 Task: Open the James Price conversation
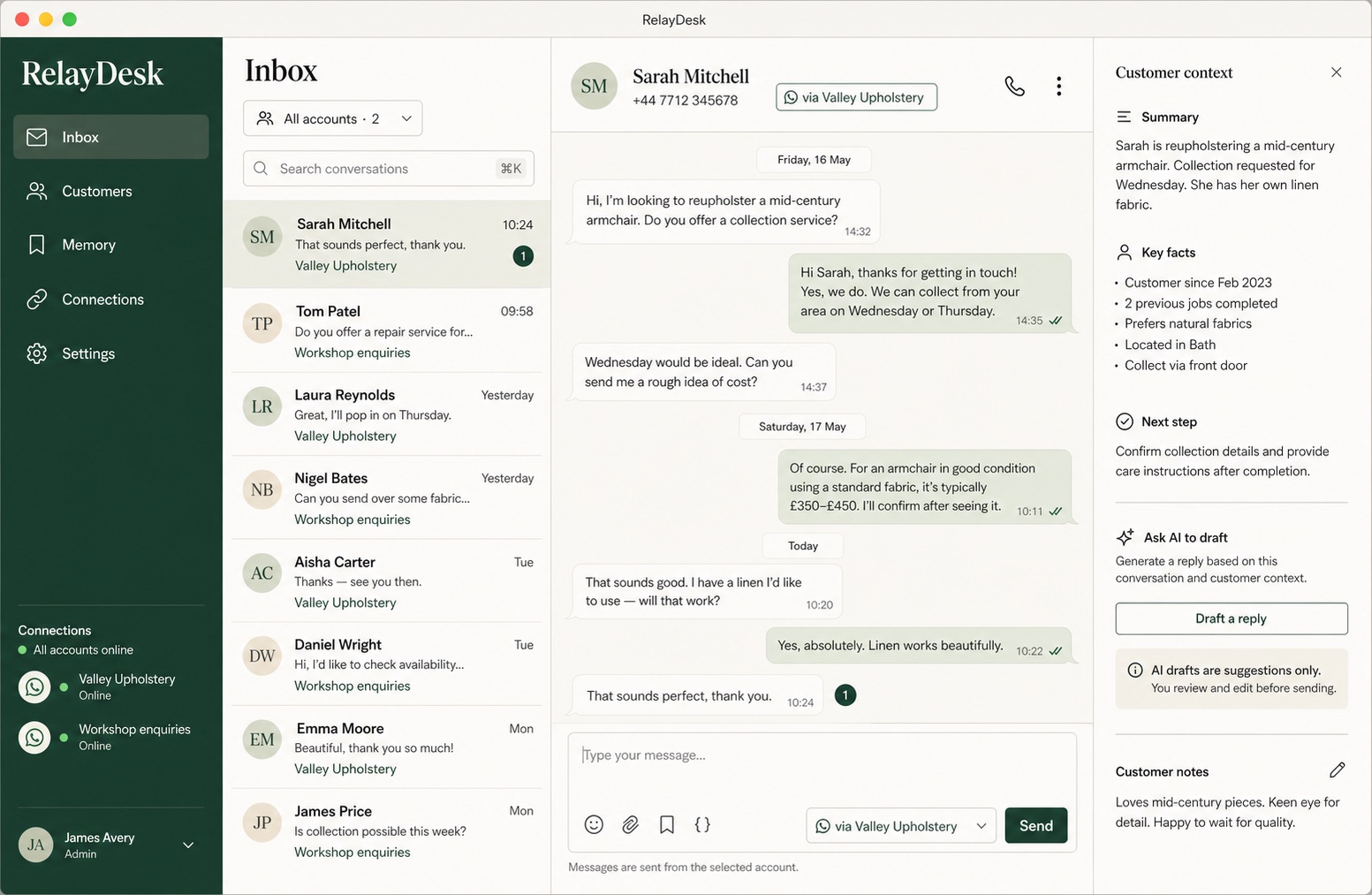click(x=387, y=831)
